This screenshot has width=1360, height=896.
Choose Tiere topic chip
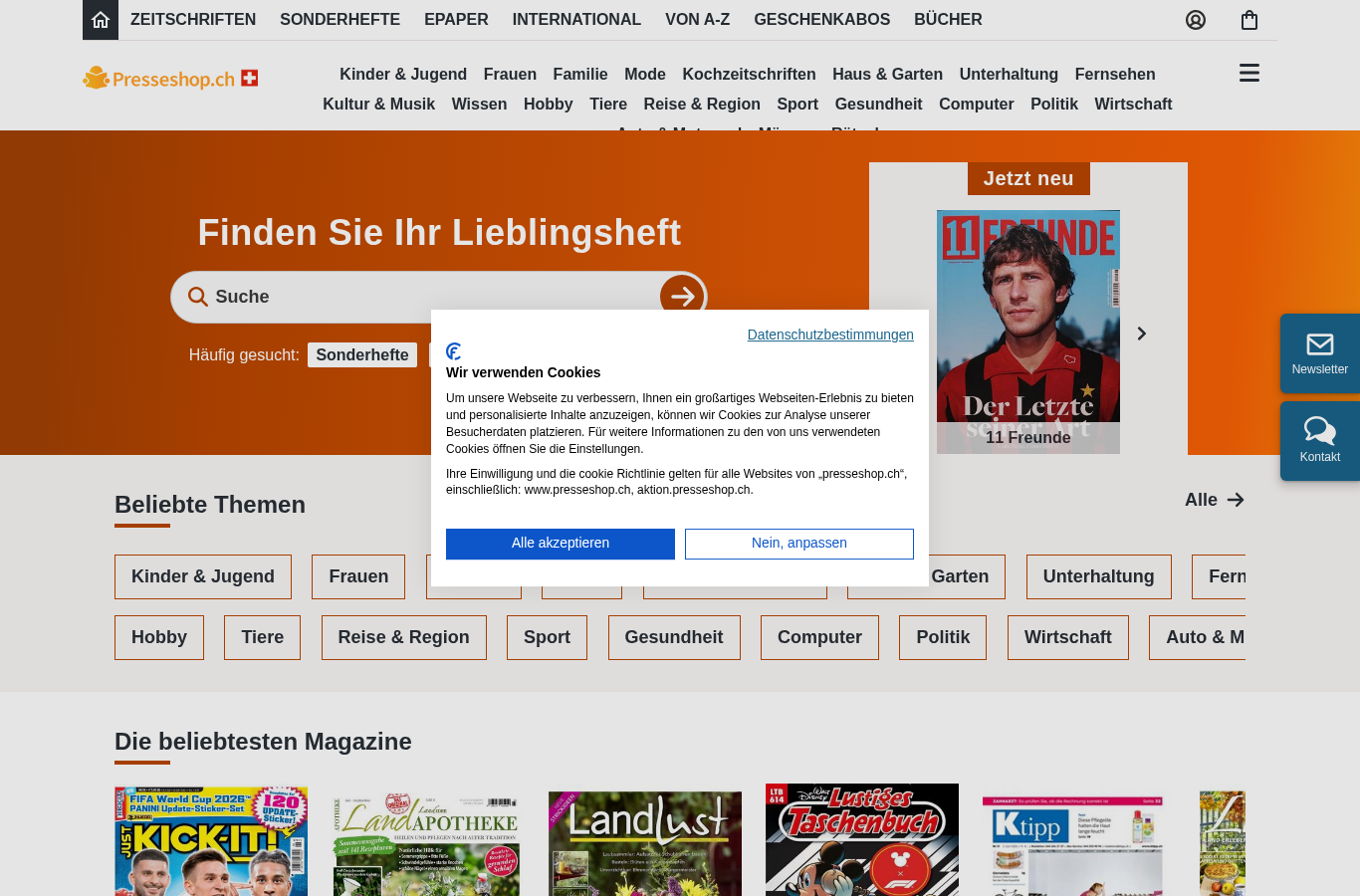263,638
